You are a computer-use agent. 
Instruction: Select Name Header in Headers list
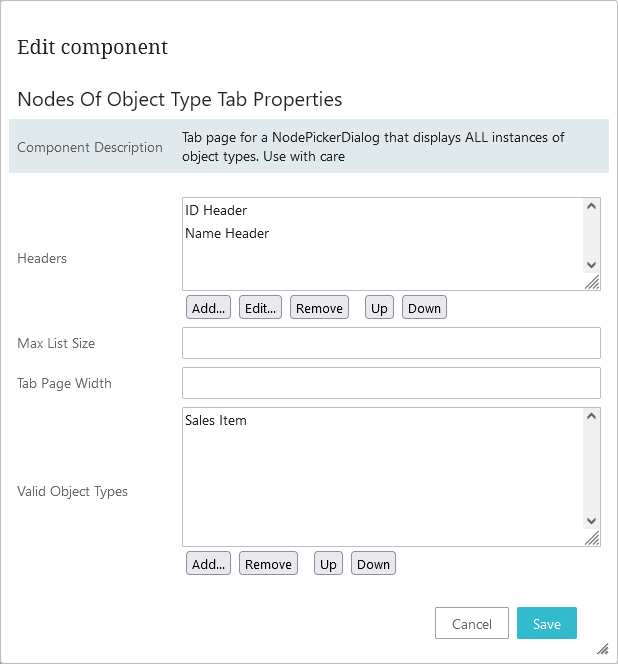[x=227, y=234]
